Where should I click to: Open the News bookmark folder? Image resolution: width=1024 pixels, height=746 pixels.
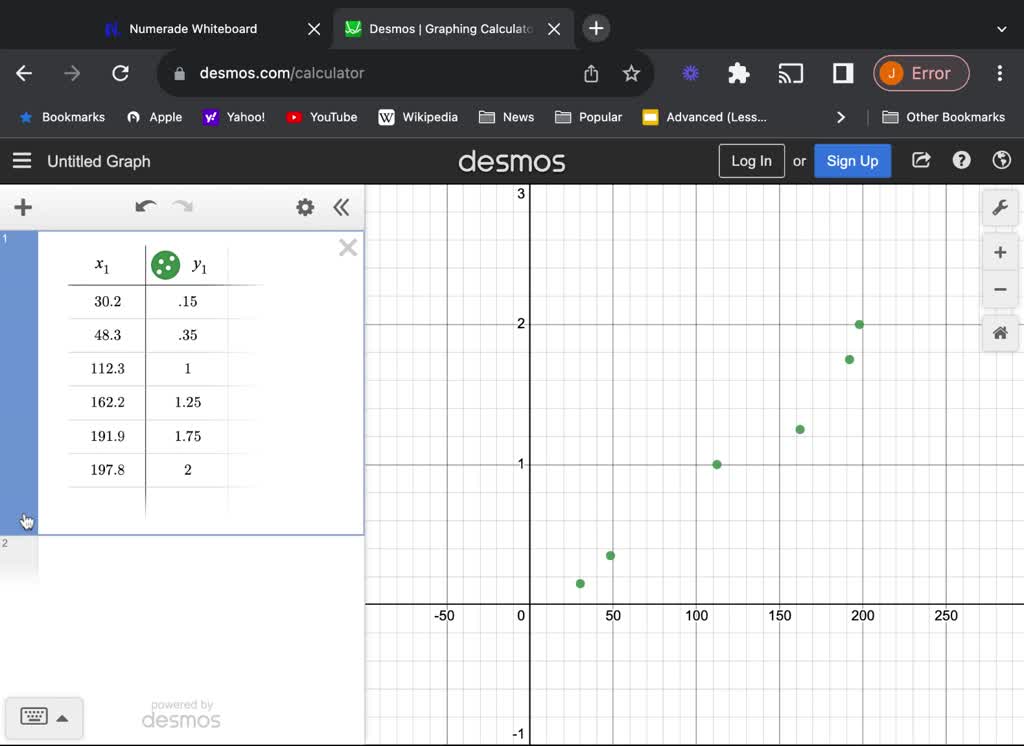click(507, 117)
